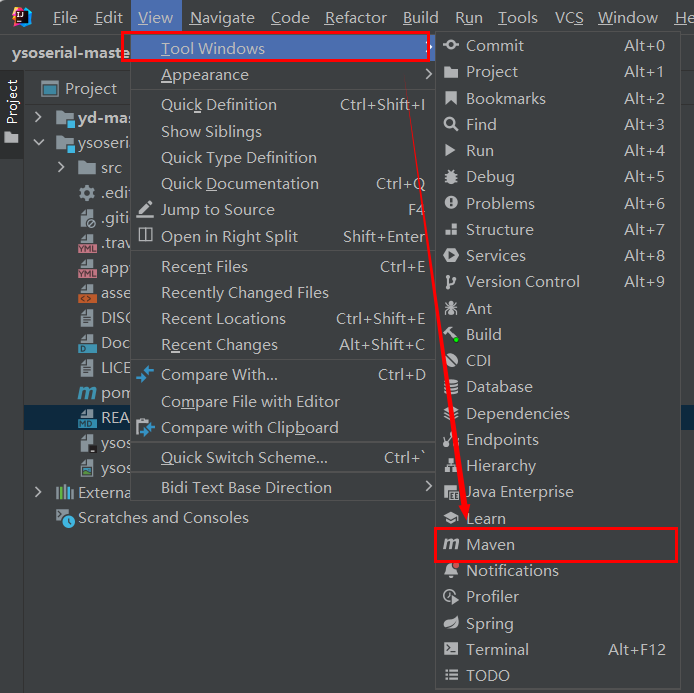This screenshot has height=693, width=694.
Task: Click the vertical Project sidebar tab
Action: pyautogui.click(x=12, y=113)
